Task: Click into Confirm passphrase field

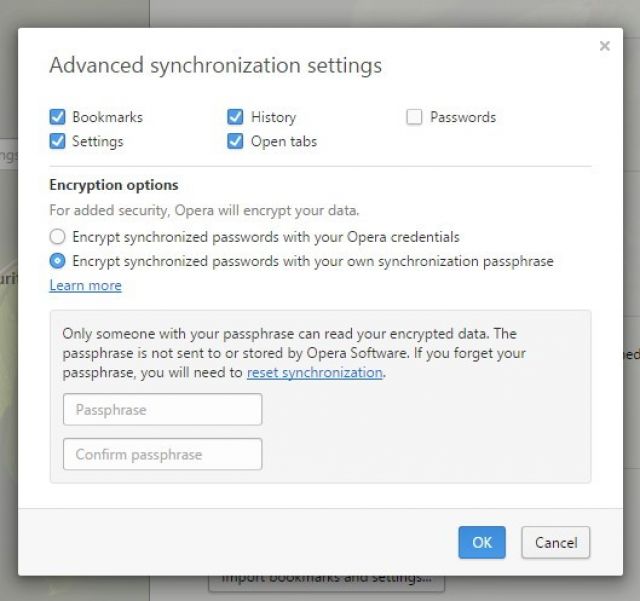Action: pyautogui.click(x=162, y=454)
